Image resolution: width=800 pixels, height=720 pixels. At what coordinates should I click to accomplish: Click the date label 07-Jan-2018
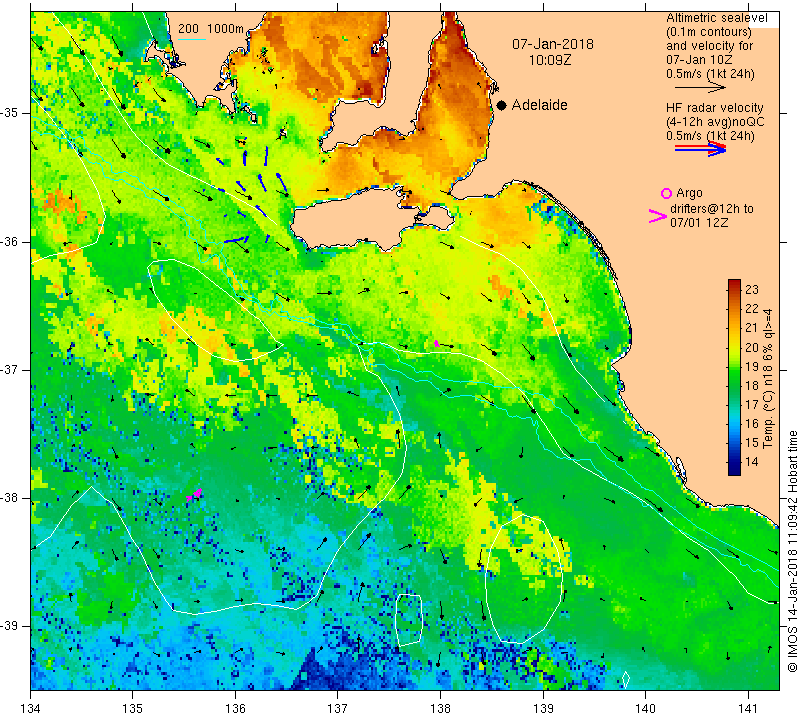point(553,44)
